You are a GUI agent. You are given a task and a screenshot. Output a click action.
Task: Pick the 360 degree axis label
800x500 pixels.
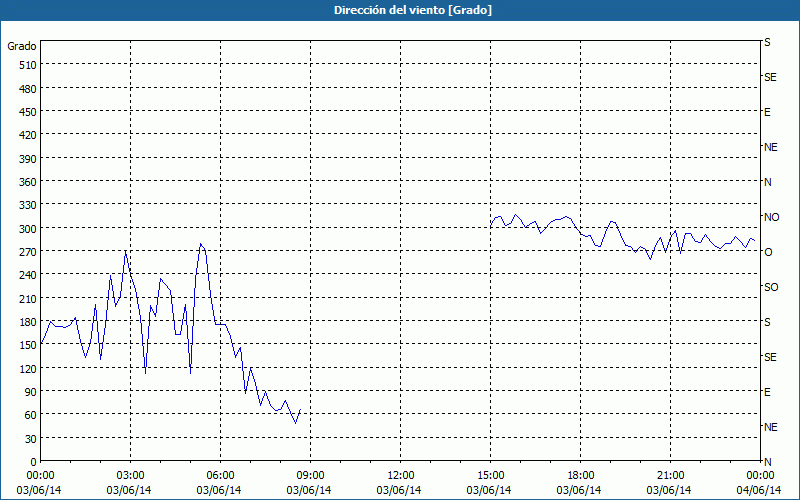point(28,182)
